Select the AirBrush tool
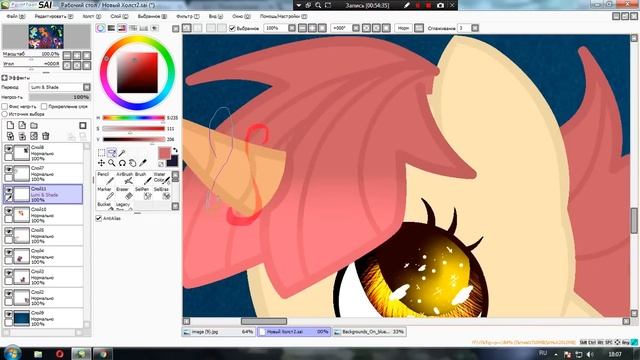The height and width of the screenshot is (360, 640). [125, 178]
